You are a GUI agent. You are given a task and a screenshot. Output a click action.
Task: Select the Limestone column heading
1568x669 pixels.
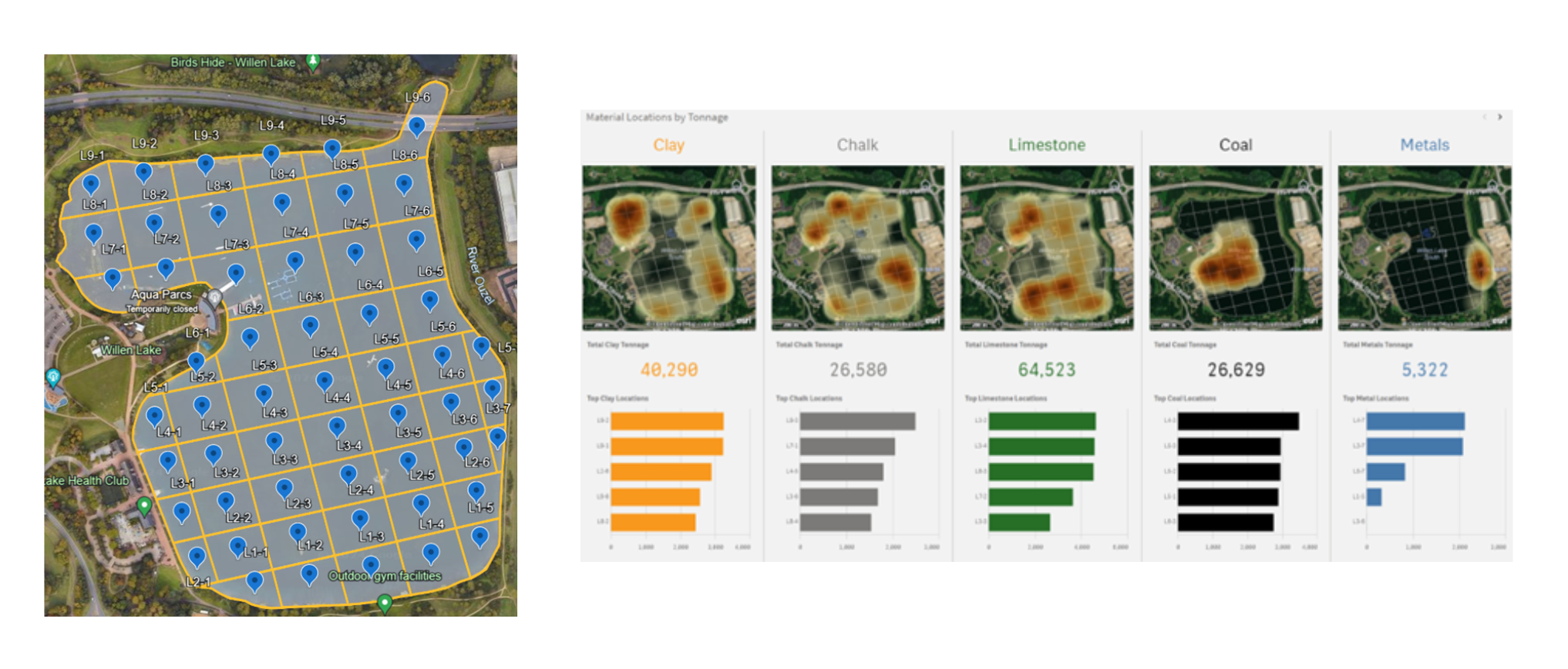1046,145
